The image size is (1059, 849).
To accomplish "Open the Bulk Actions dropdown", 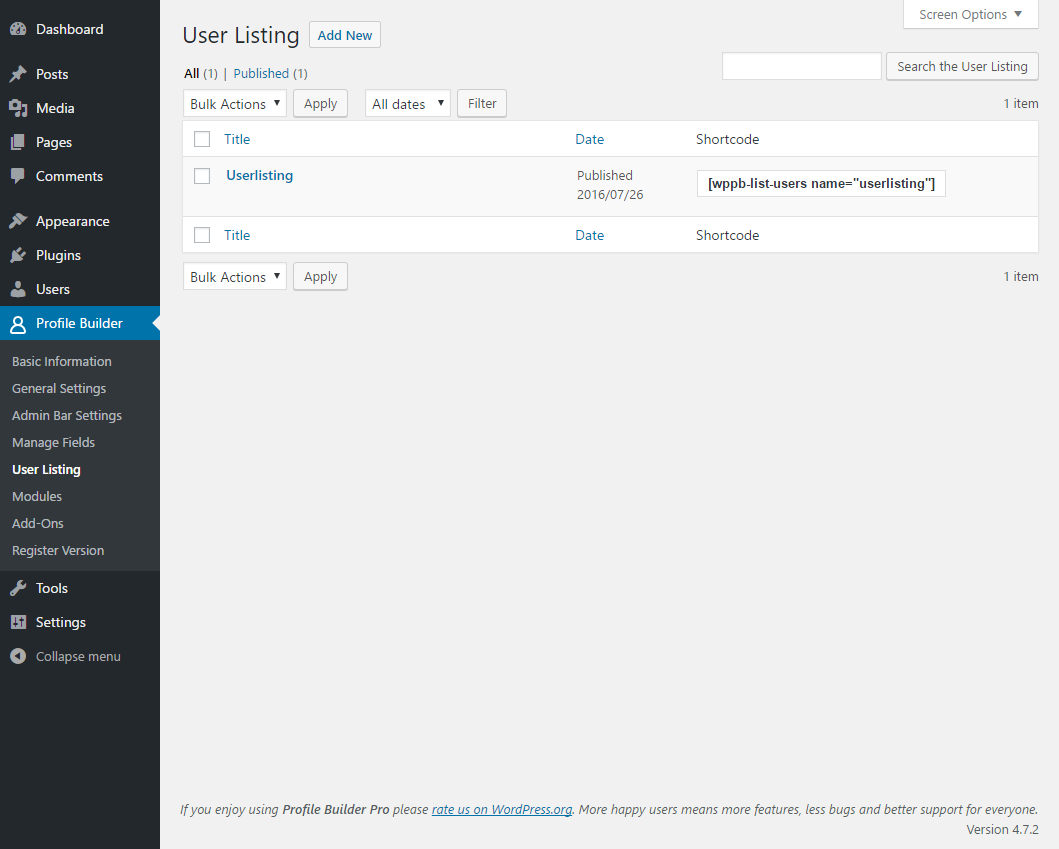I will pos(234,103).
